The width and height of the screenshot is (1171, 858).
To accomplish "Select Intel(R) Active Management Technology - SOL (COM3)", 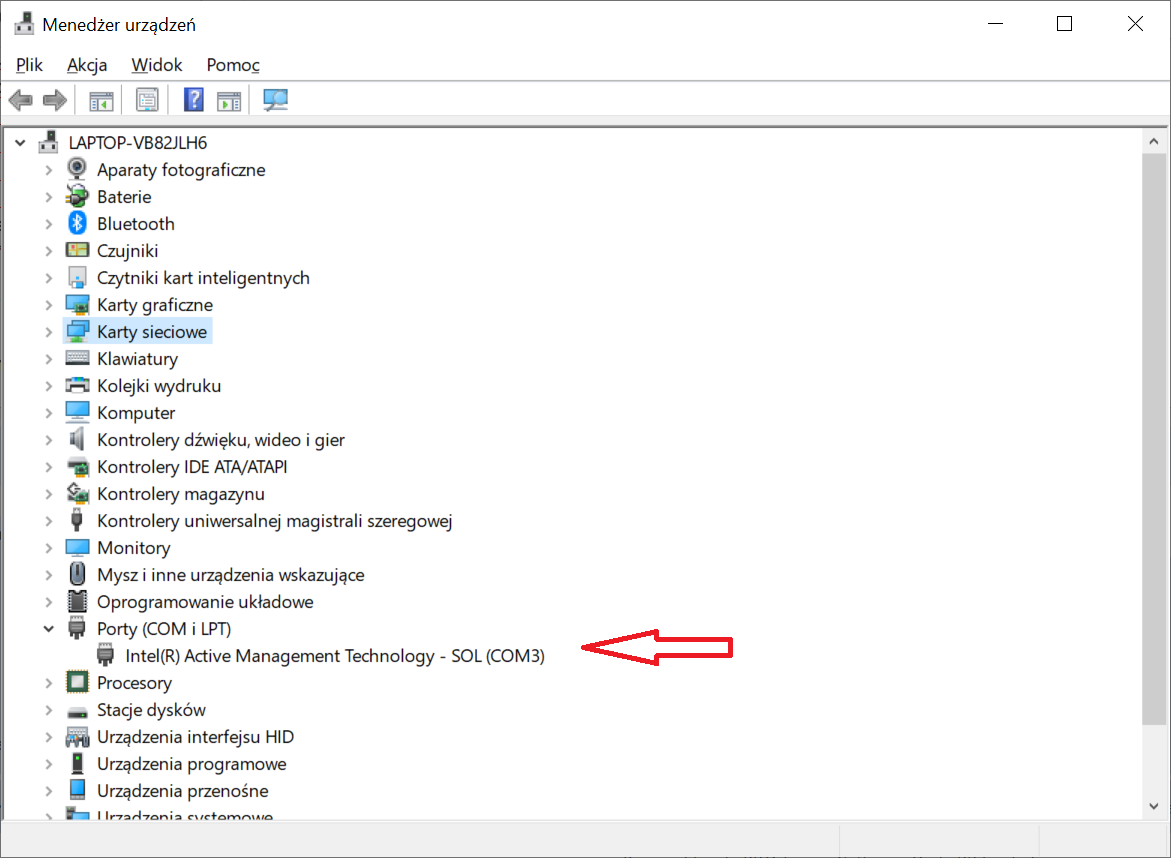I will (334, 656).
